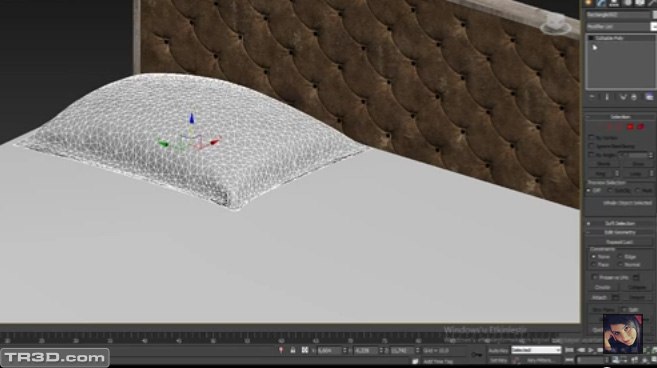
Task: Click the red X-axis gizmo arrow
Action: [x=215, y=142]
